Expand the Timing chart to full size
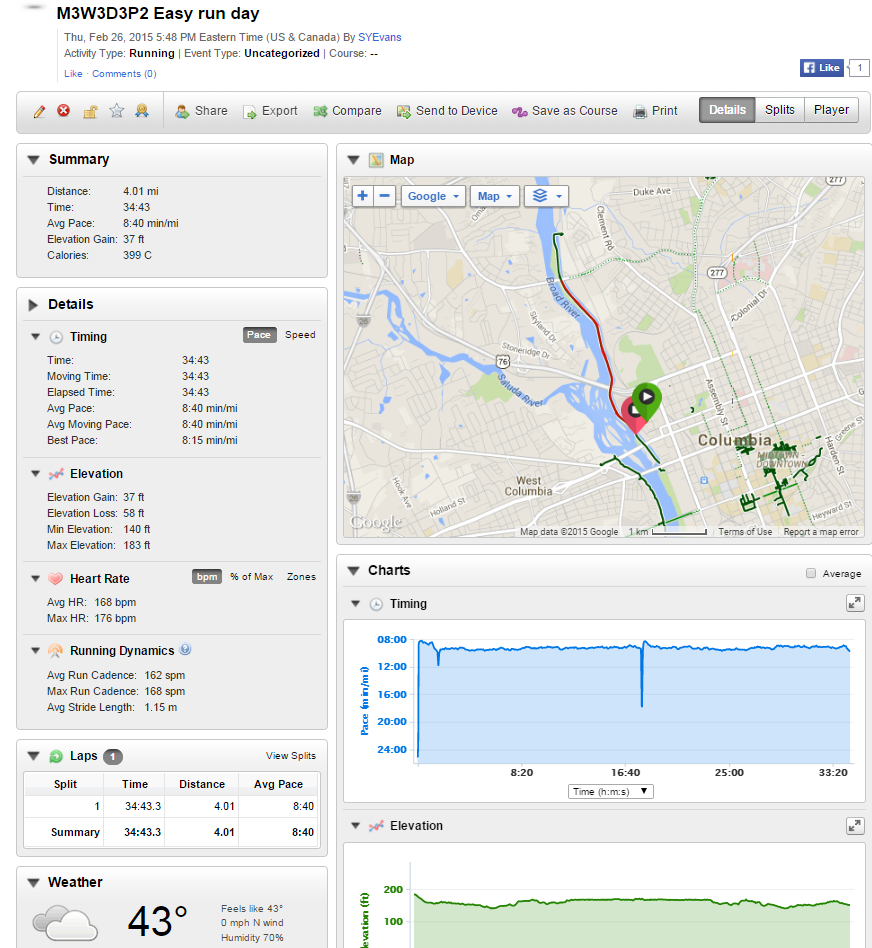This screenshot has width=872, height=948. (854, 603)
